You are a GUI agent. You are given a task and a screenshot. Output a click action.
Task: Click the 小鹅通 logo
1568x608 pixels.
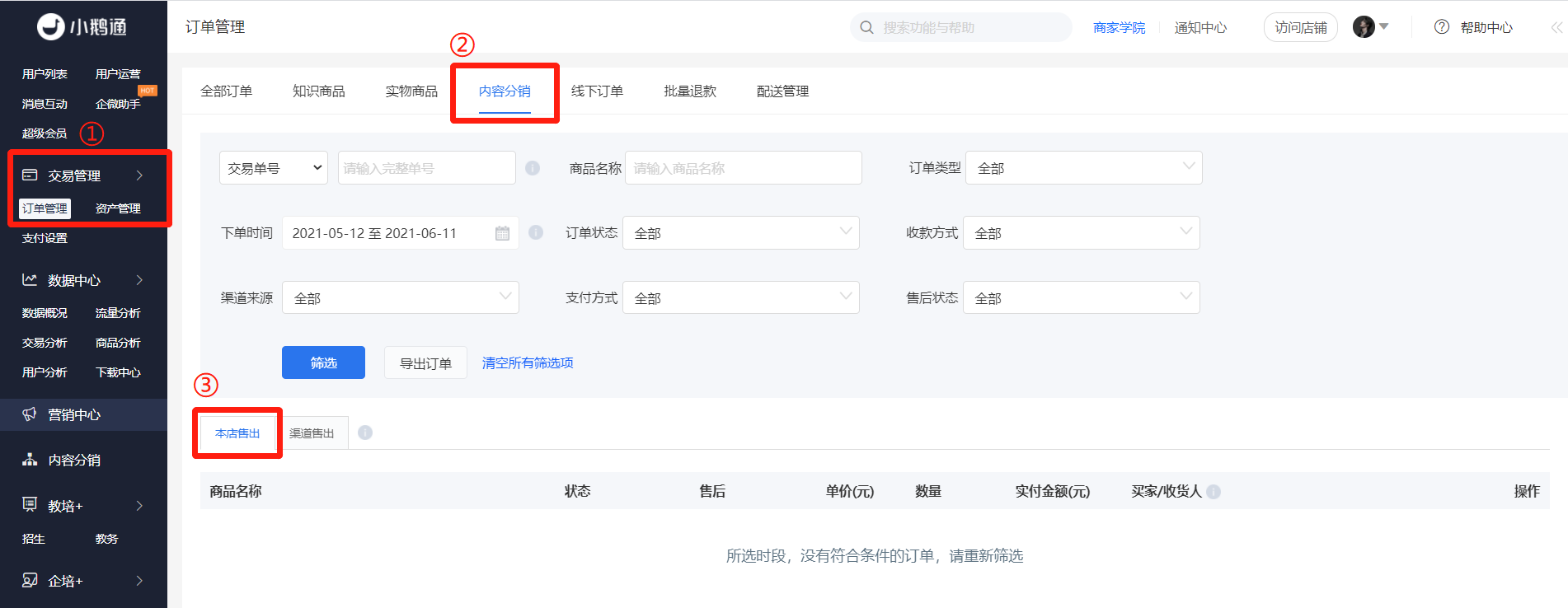82,27
